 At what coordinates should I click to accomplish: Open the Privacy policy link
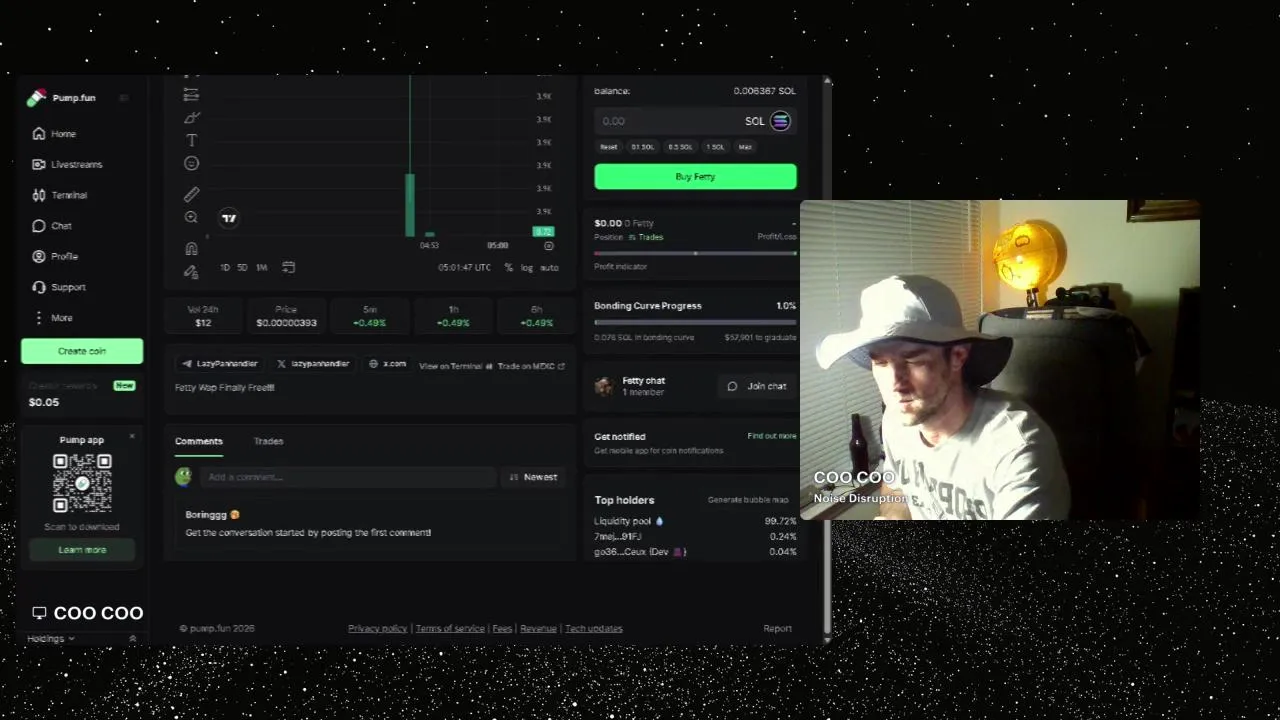pos(377,629)
